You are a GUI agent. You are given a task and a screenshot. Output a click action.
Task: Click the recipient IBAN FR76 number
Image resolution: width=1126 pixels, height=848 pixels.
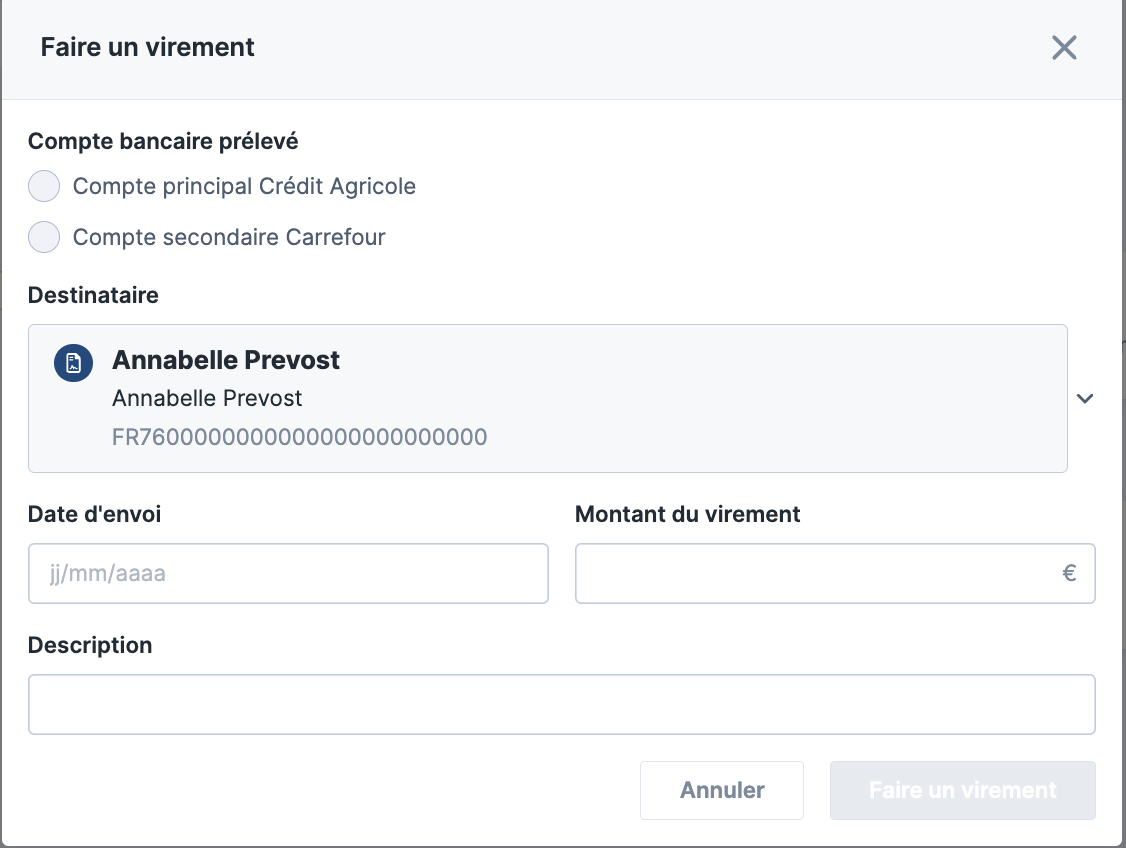tap(299, 437)
